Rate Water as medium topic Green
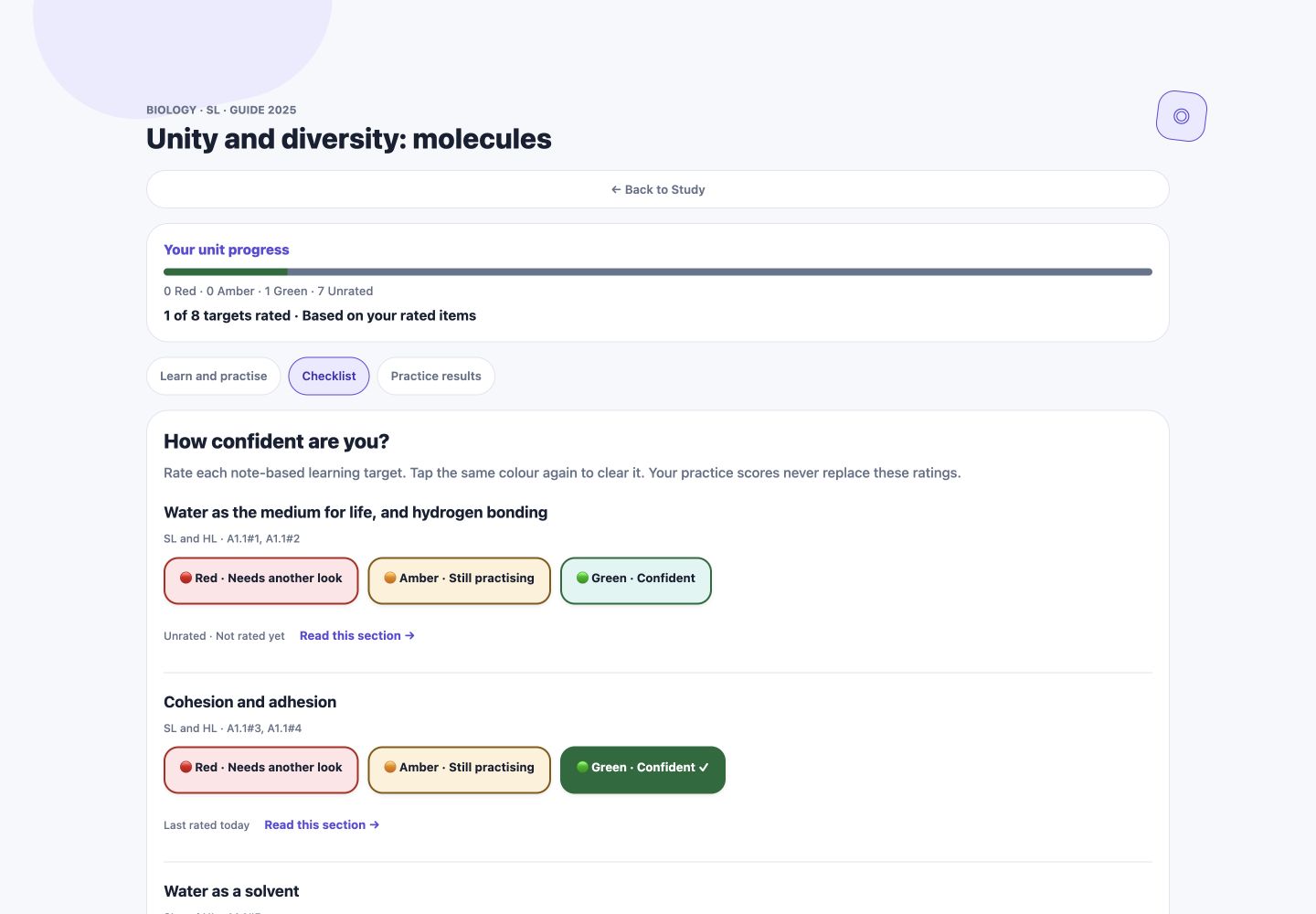This screenshot has width=1316, height=914. pyautogui.click(x=636, y=580)
